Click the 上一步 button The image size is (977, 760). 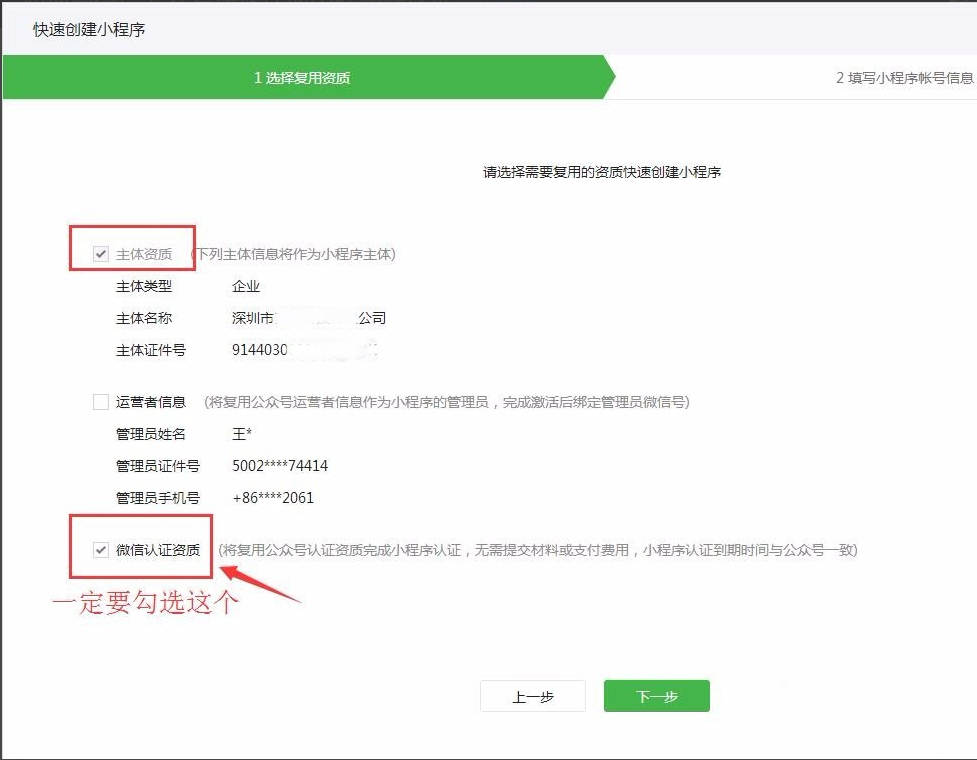click(532, 697)
